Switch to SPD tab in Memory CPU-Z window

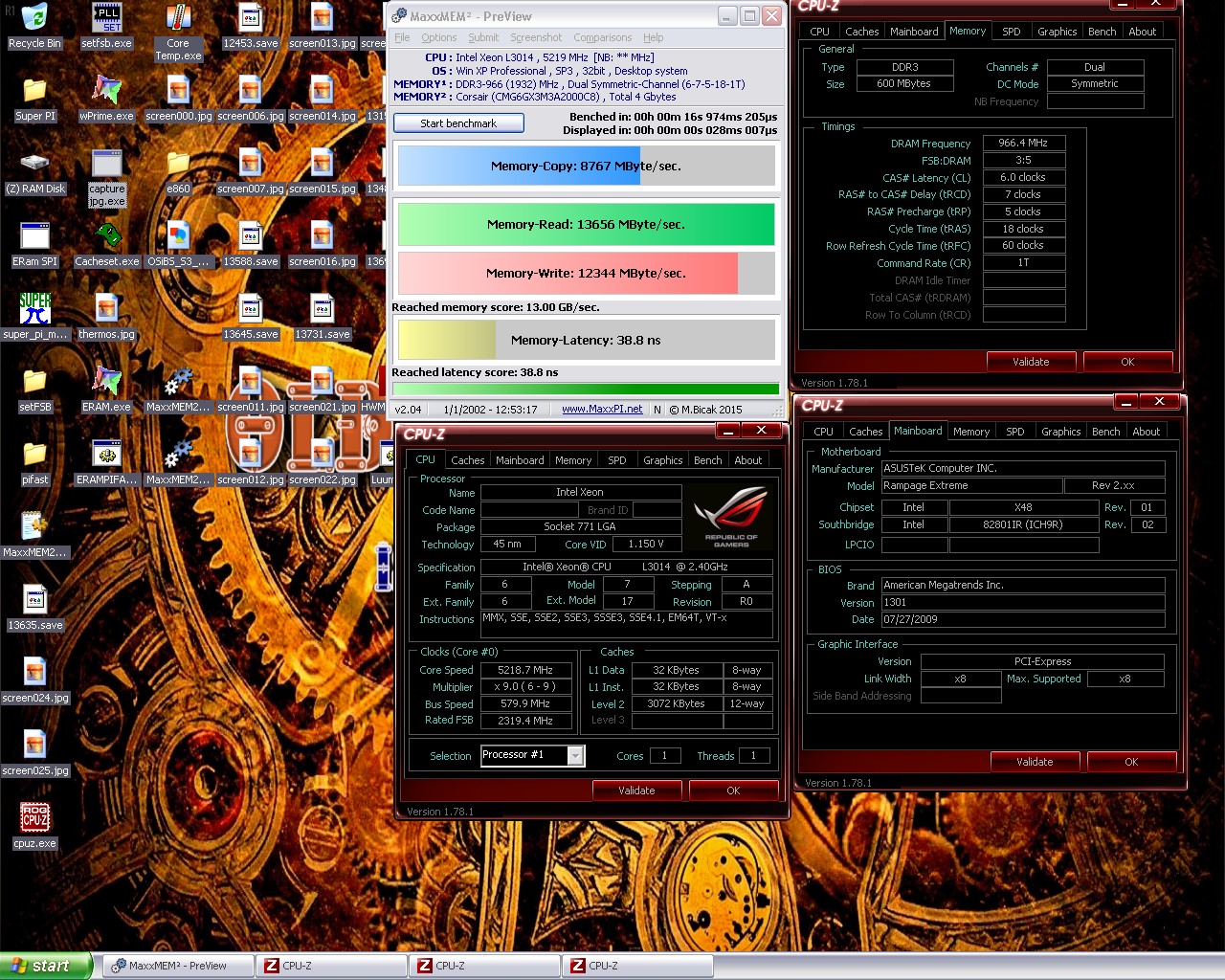click(x=1012, y=32)
